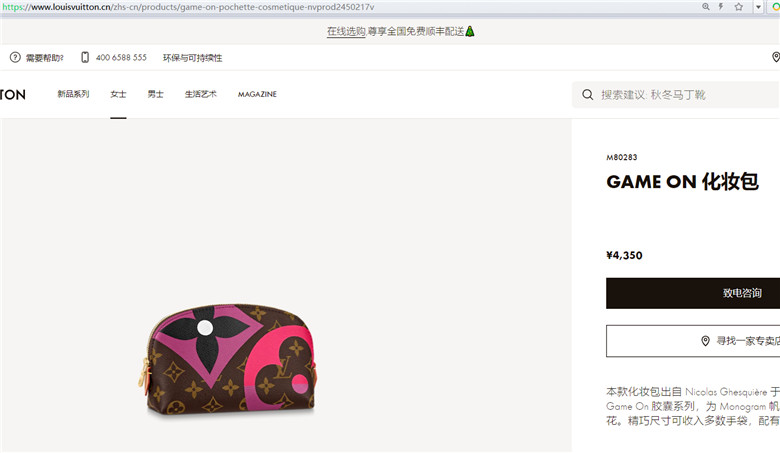Viewport: 780px width, 453px height.
Task: Open 环保与可持续性 link
Action: pos(193,58)
